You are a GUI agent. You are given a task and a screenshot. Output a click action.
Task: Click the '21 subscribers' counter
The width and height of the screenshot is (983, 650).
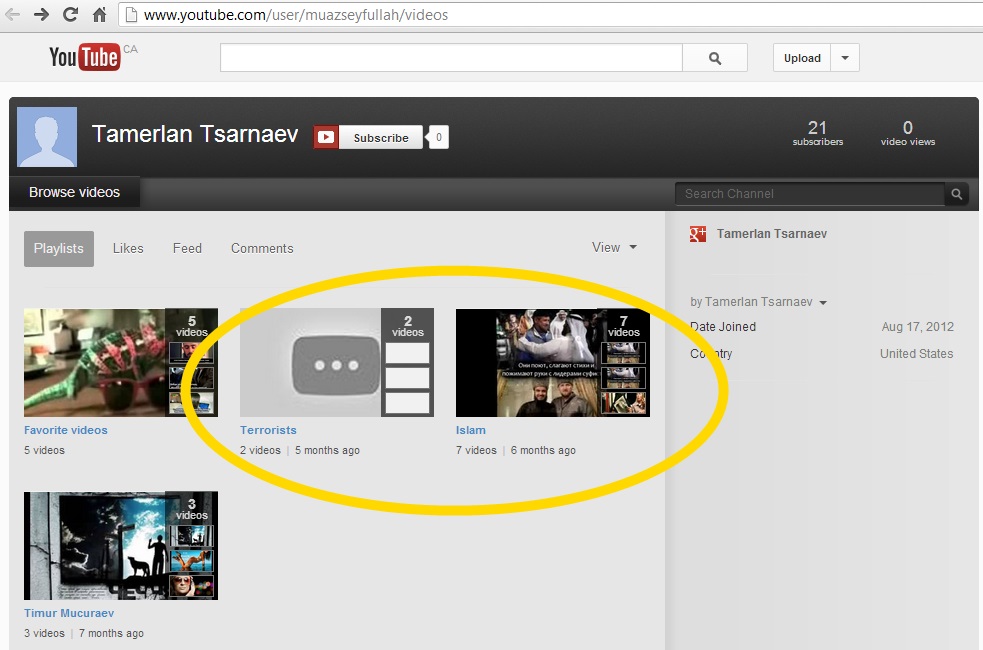pos(817,133)
